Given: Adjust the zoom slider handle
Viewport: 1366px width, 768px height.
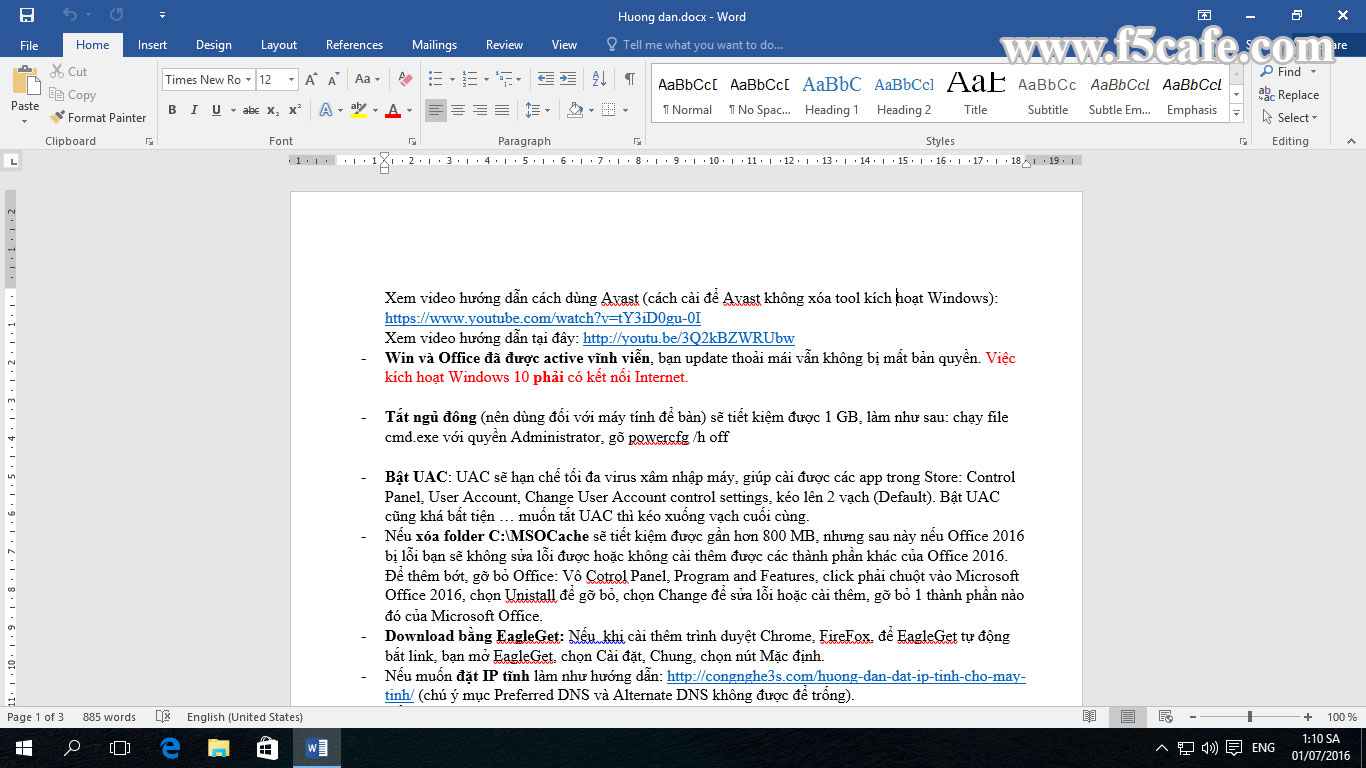Looking at the screenshot, I should (x=1249, y=717).
